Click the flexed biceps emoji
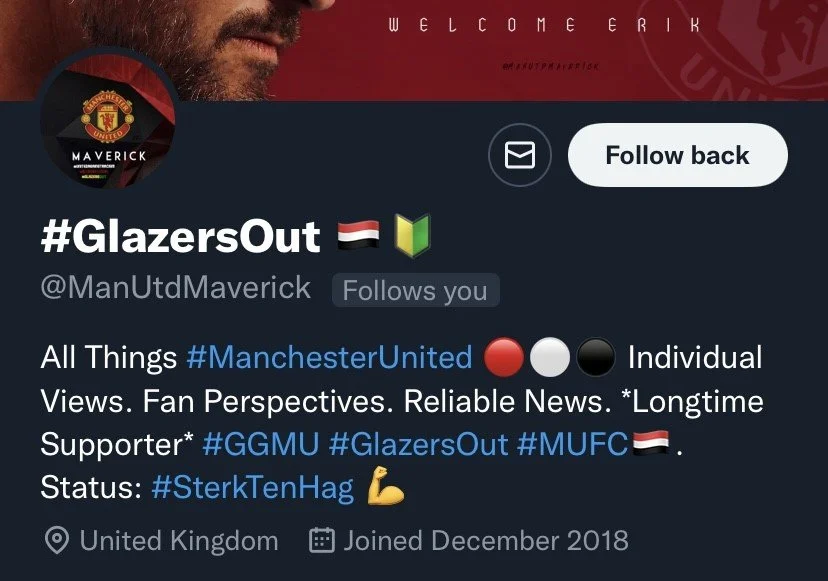The width and height of the screenshot is (828, 581). pyautogui.click(x=385, y=486)
